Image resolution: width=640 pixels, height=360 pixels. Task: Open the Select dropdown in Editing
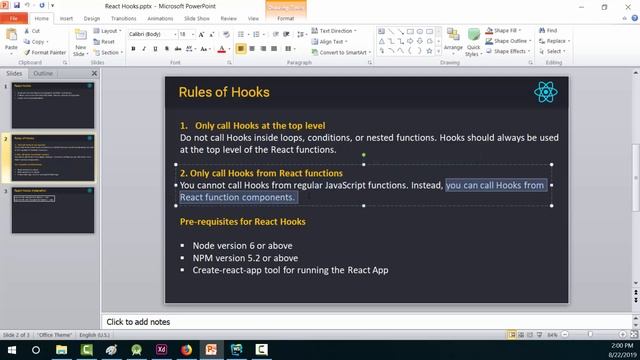552,51
